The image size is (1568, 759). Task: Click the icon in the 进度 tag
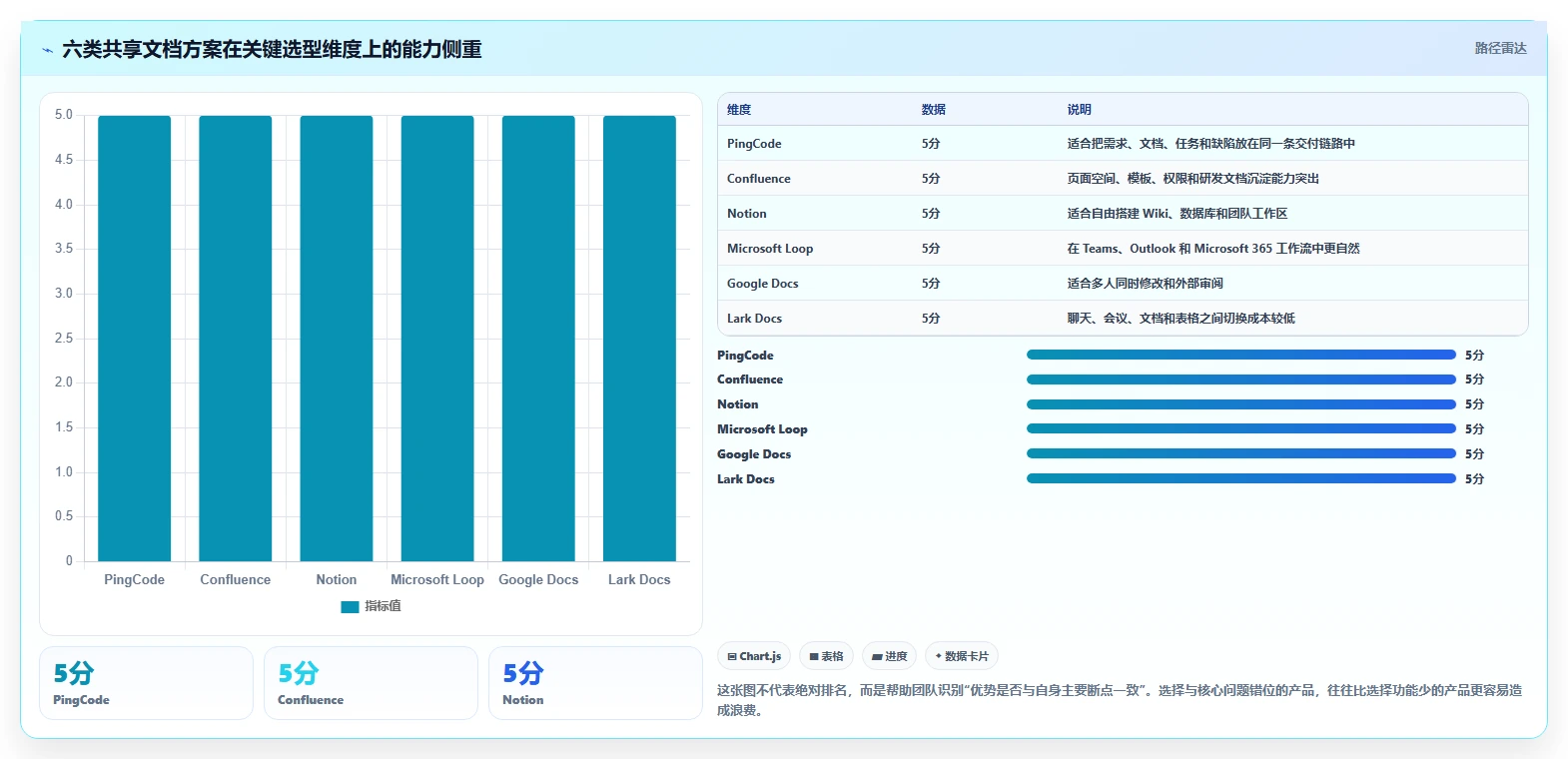click(x=877, y=656)
